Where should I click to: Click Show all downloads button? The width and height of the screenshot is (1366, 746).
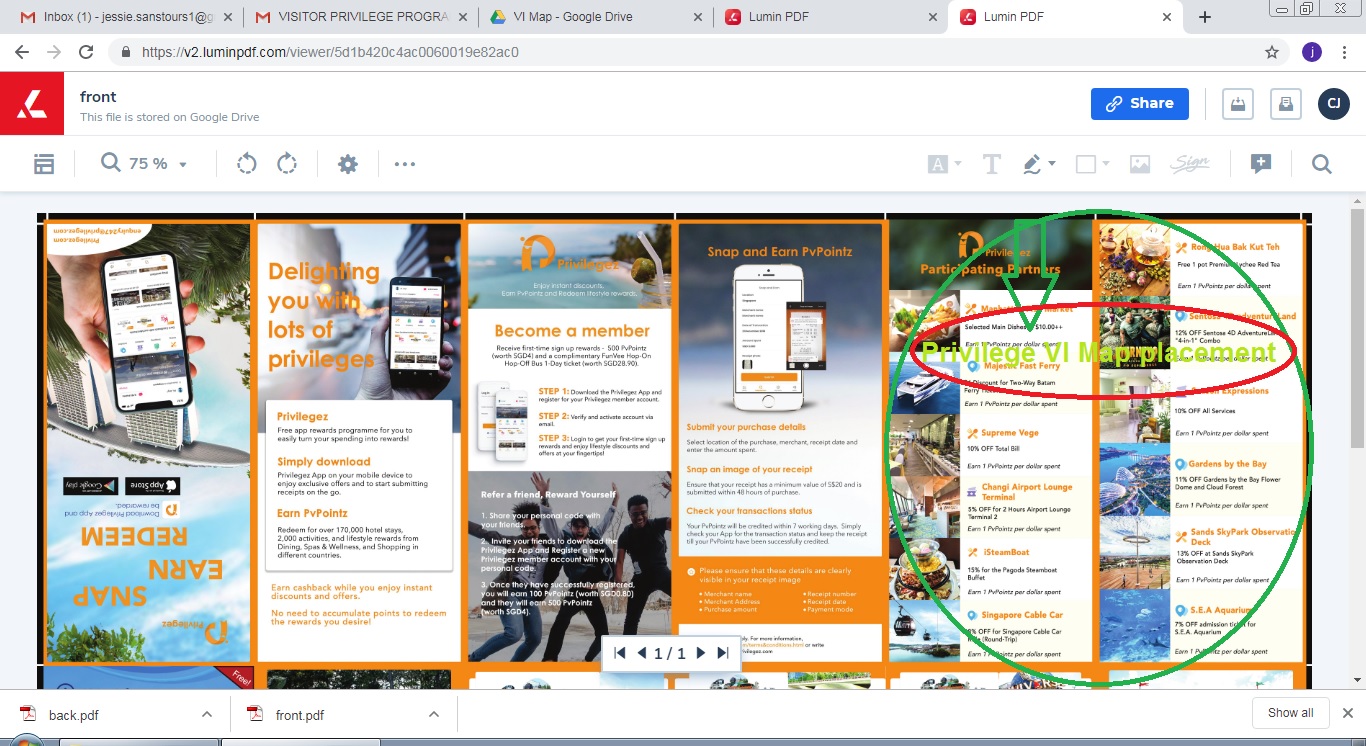(x=1290, y=713)
